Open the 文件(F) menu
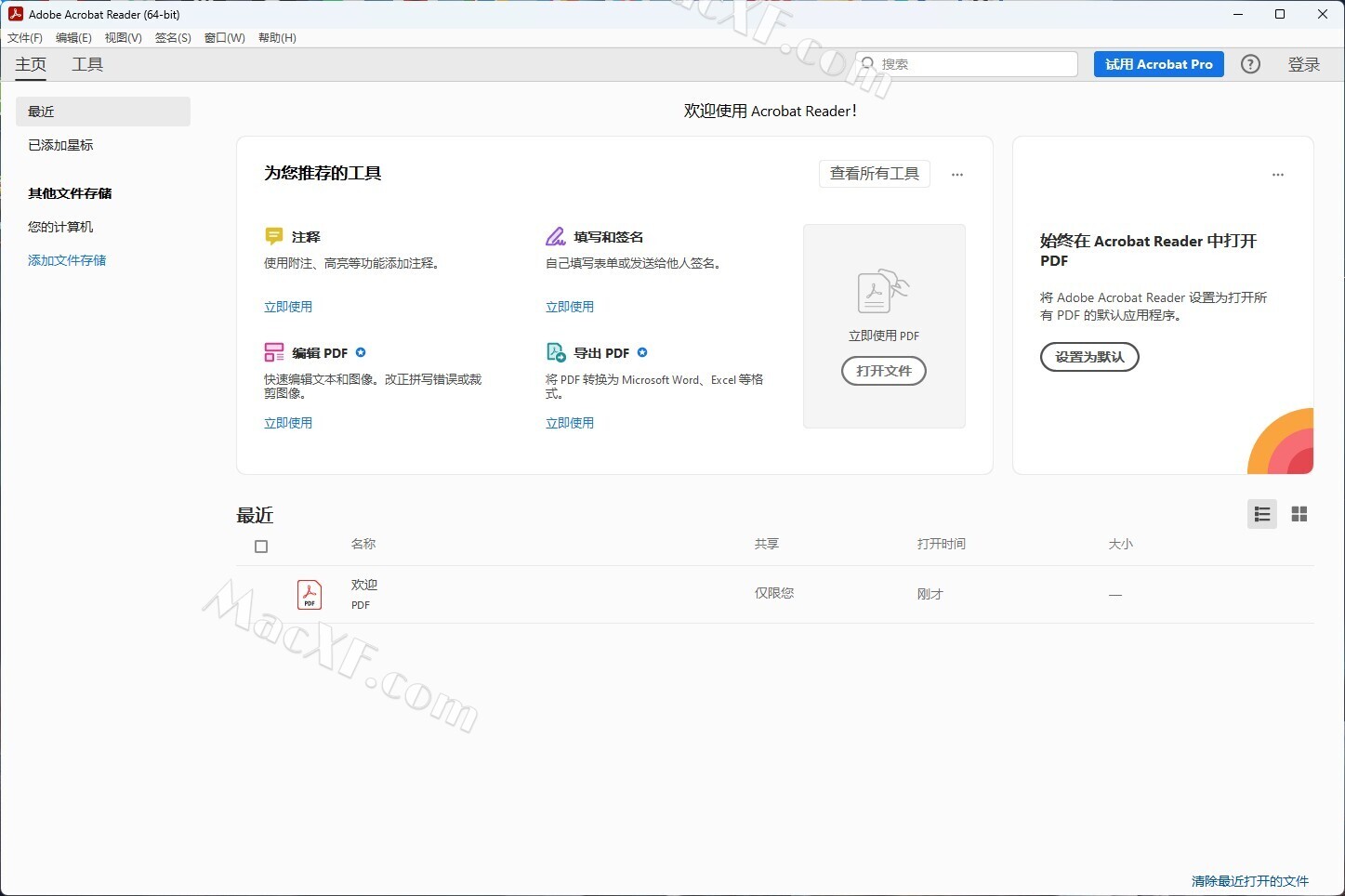 (25, 38)
